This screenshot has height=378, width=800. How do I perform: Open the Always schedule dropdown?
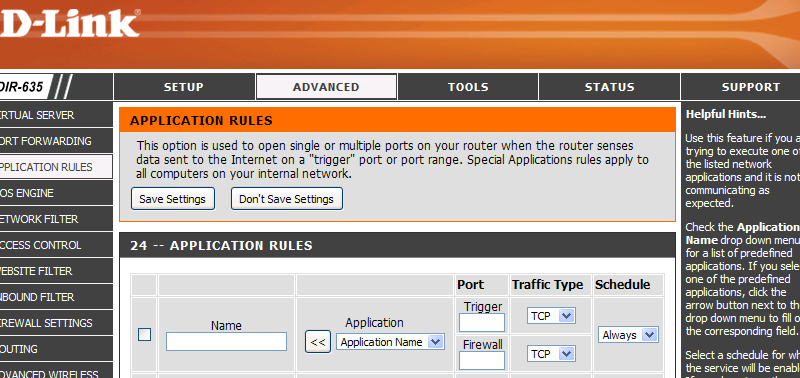point(628,335)
